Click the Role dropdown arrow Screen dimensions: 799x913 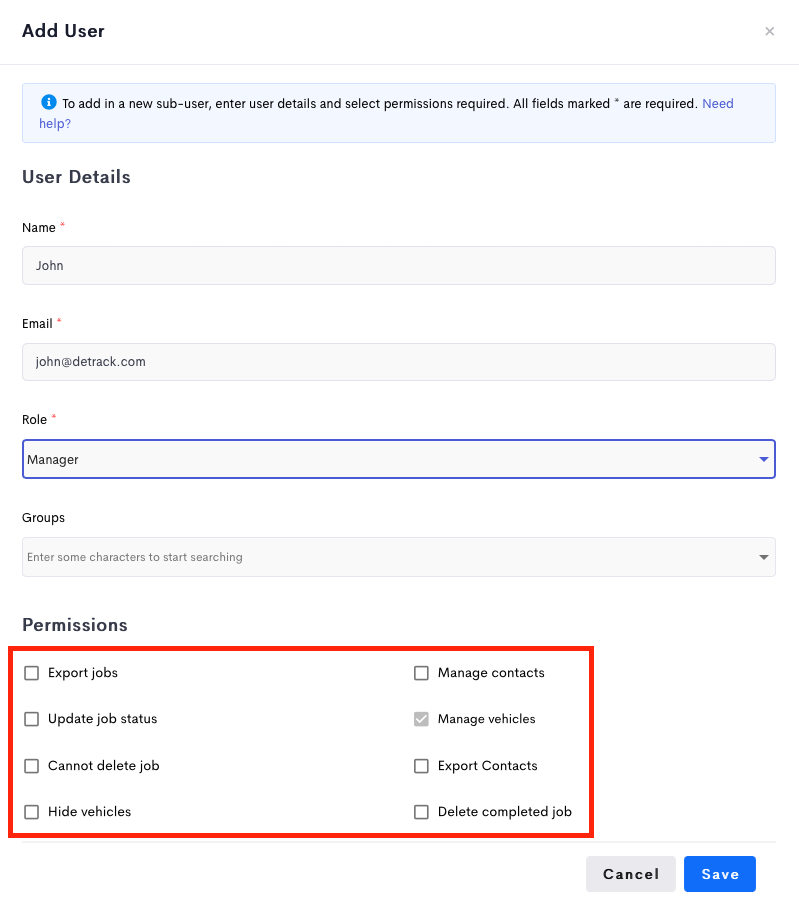pos(763,459)
